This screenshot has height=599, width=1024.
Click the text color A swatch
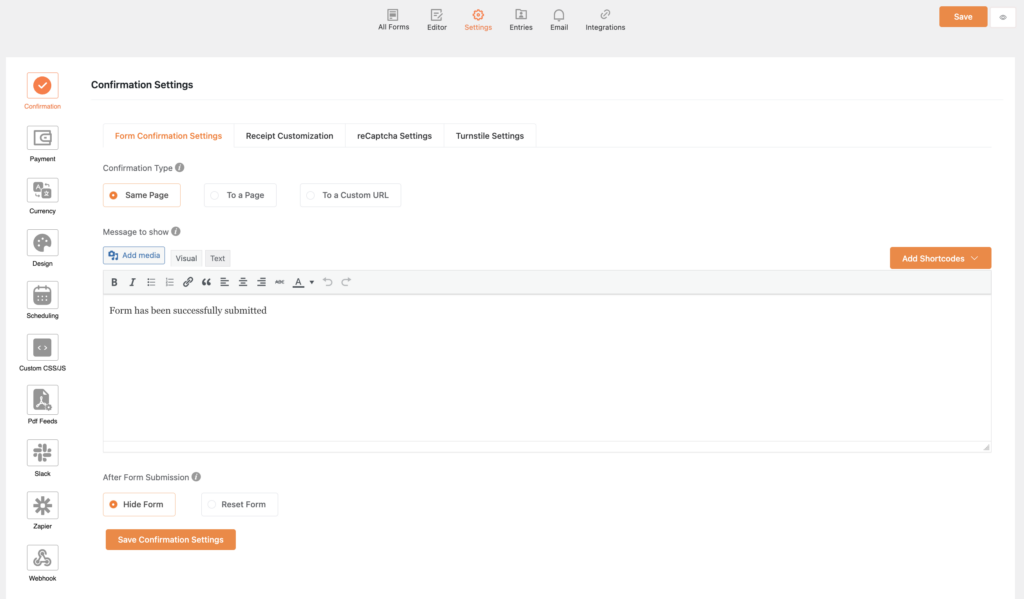[x=298, y=282]
